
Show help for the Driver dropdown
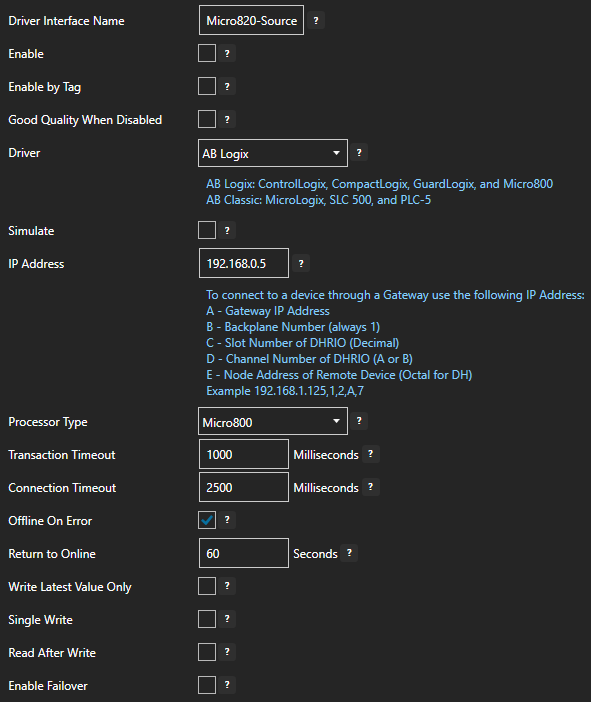359,153
